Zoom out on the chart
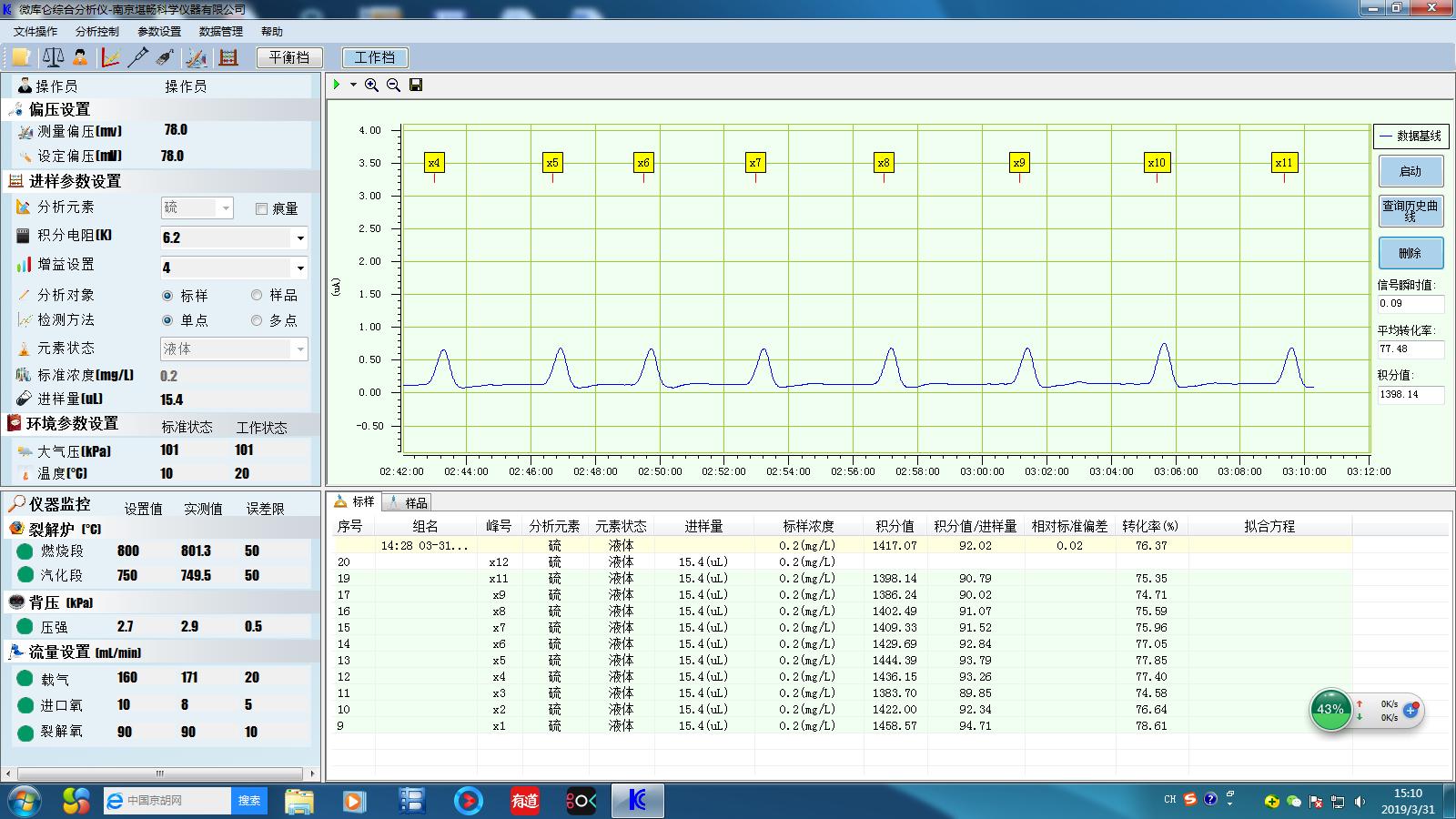The width and height of the screenshot is (1456, 819). [393, 85]
